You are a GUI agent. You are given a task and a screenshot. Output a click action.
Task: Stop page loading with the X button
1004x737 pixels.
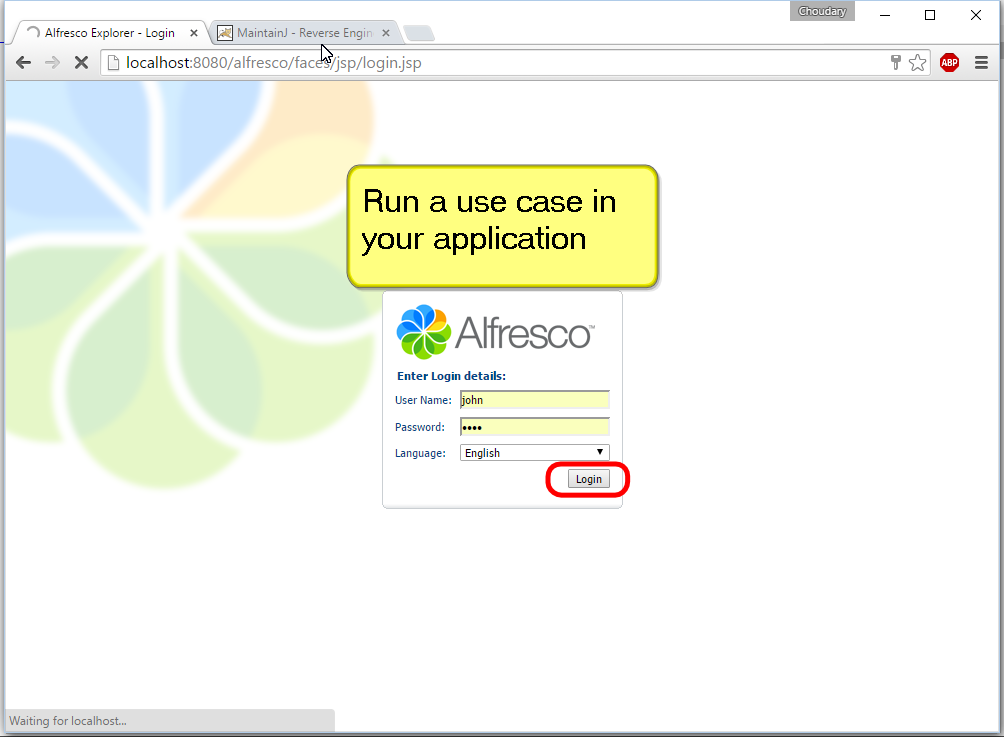point(81,63)
